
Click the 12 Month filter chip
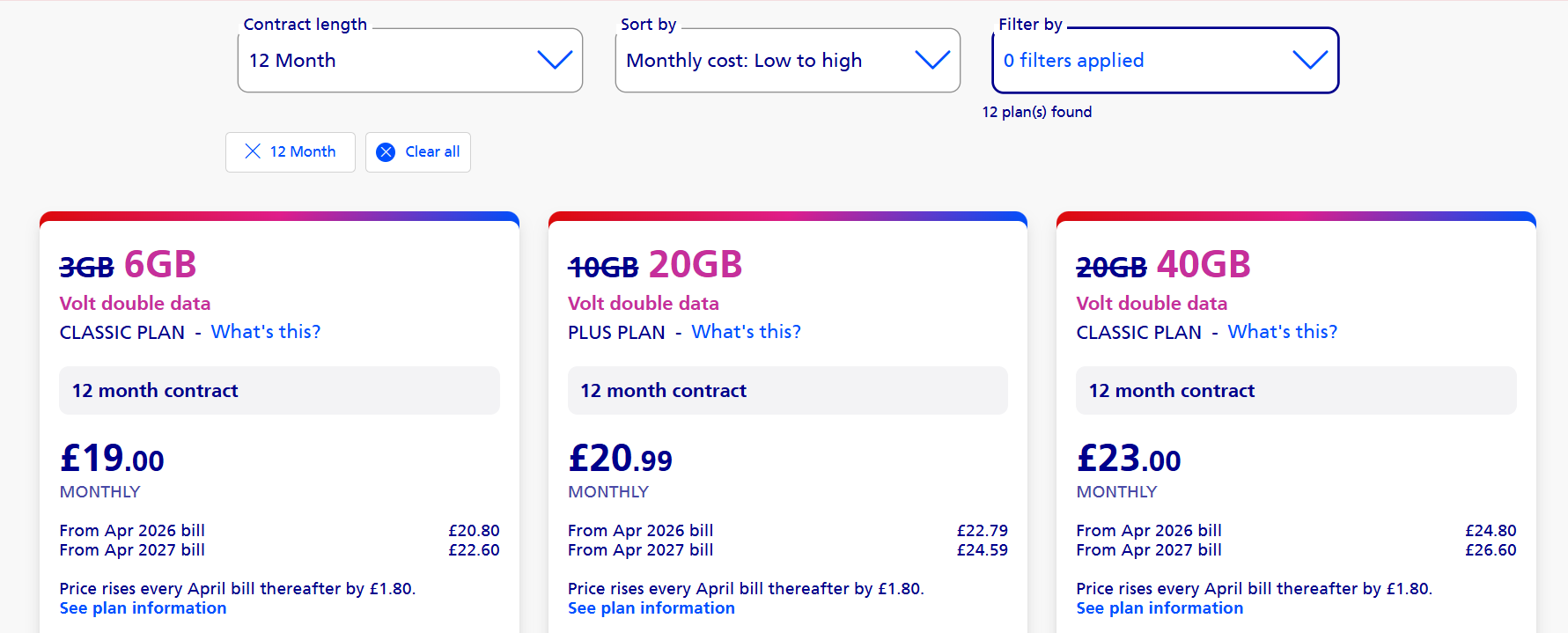click(290, 151)
